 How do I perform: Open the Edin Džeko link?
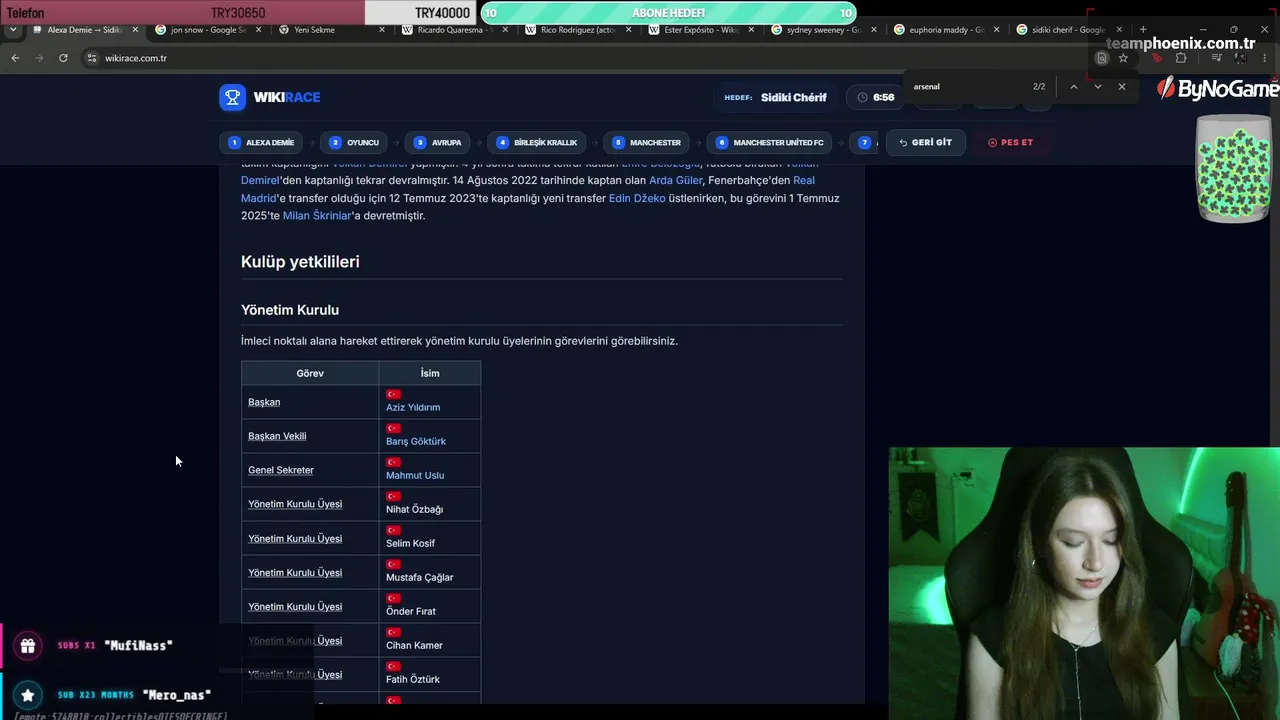(637, 198)
